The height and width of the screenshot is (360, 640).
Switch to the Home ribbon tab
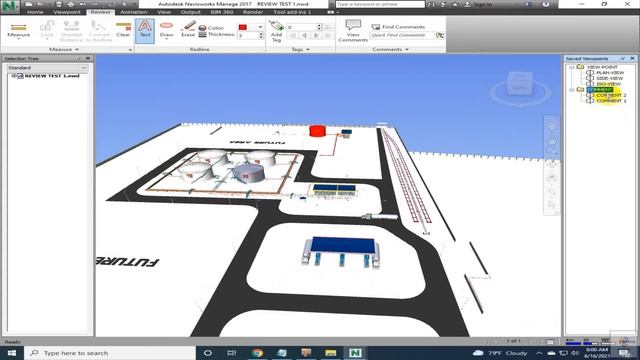point(35,12)
